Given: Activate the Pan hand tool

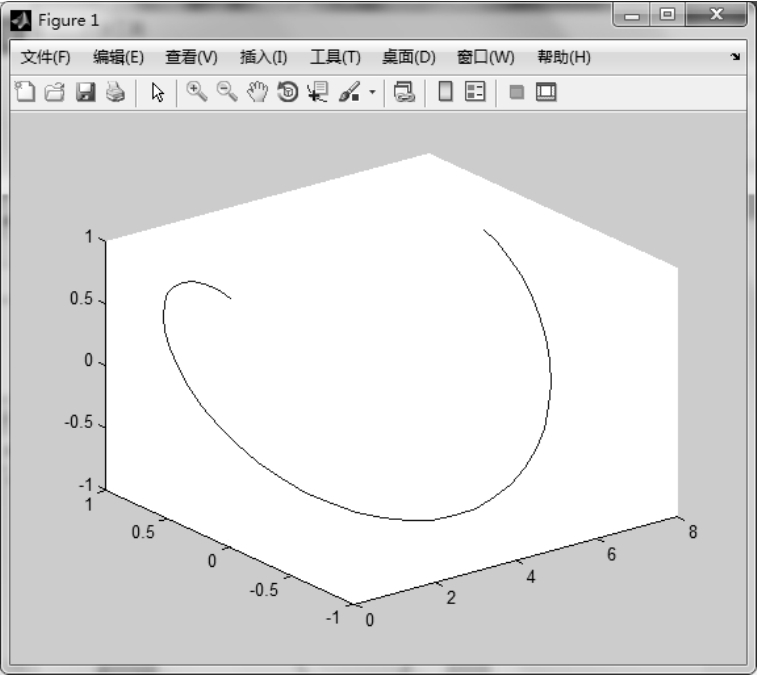Looking at the screenshot, I should (258, 93).
